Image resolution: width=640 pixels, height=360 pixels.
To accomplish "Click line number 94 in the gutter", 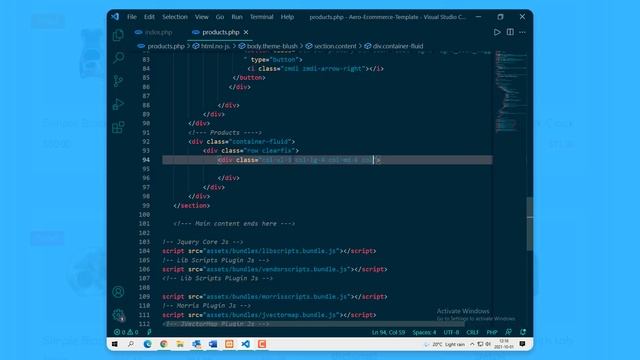I will 146,160.
